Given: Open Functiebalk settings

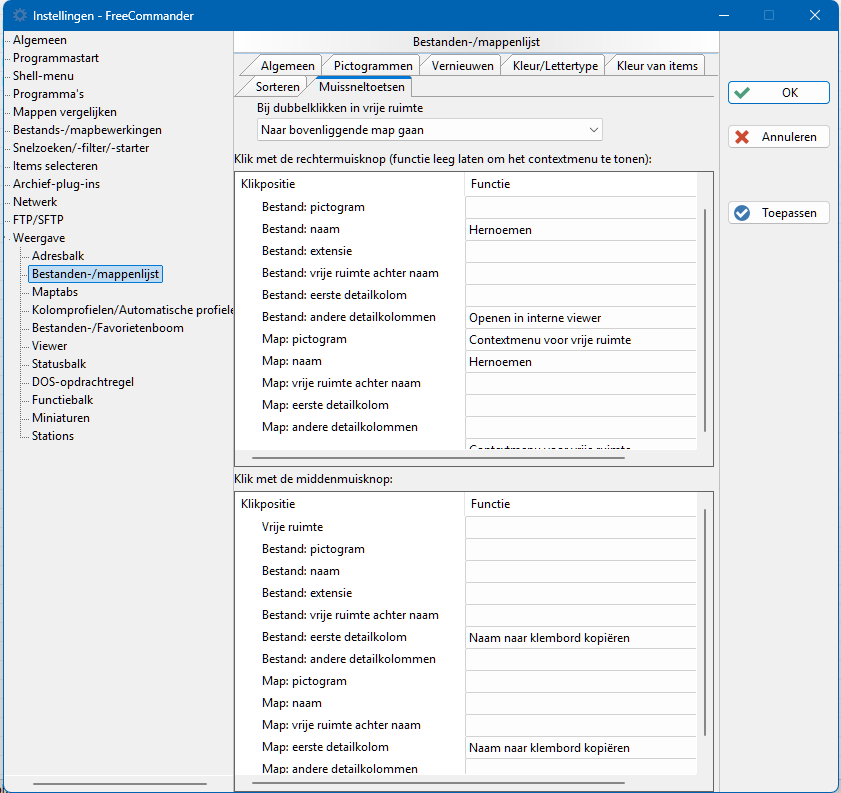Looking at the screenshot, I should coord(62,399).
